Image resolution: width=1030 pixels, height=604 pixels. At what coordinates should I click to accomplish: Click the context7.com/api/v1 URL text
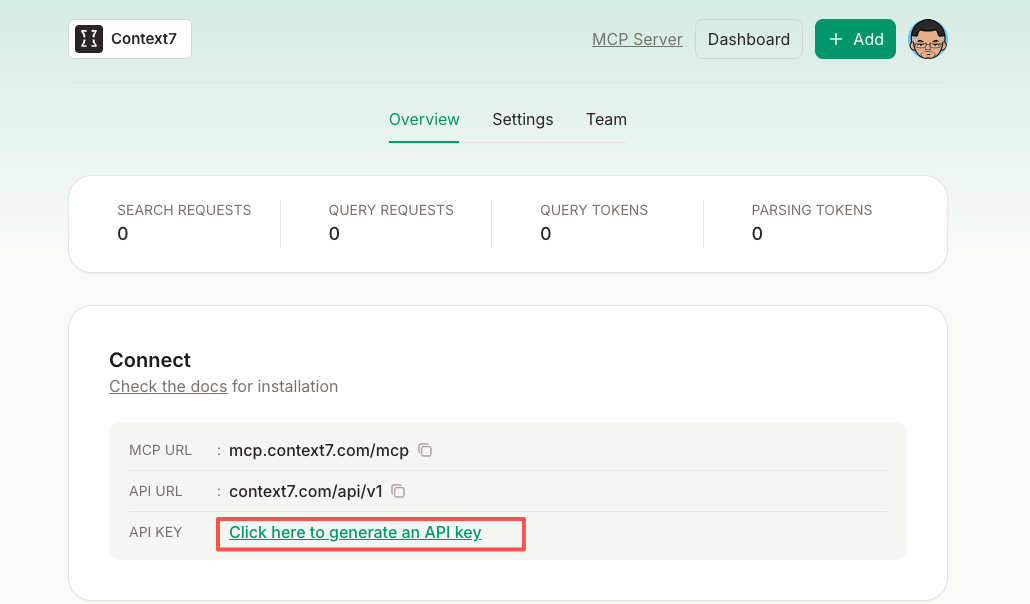click(x=306, y=491)
